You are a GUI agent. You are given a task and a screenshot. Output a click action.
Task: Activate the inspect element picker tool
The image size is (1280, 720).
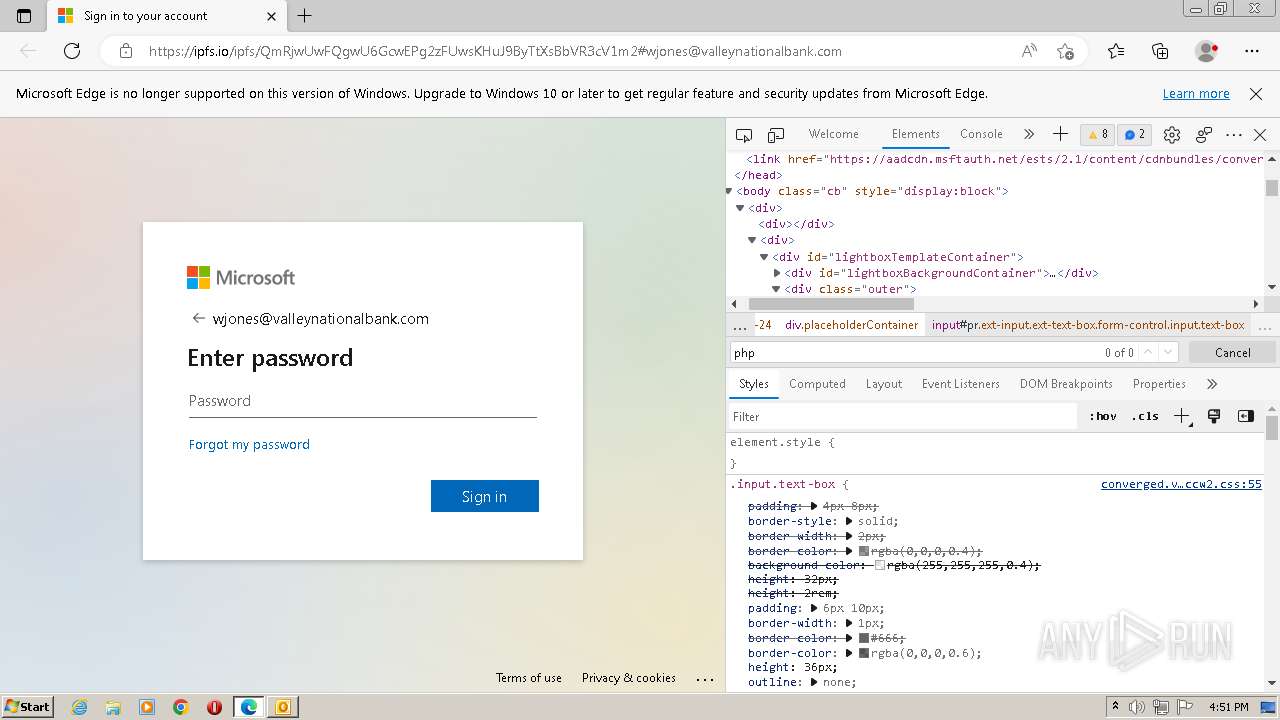pyautogui.click(x=744, y=135)
